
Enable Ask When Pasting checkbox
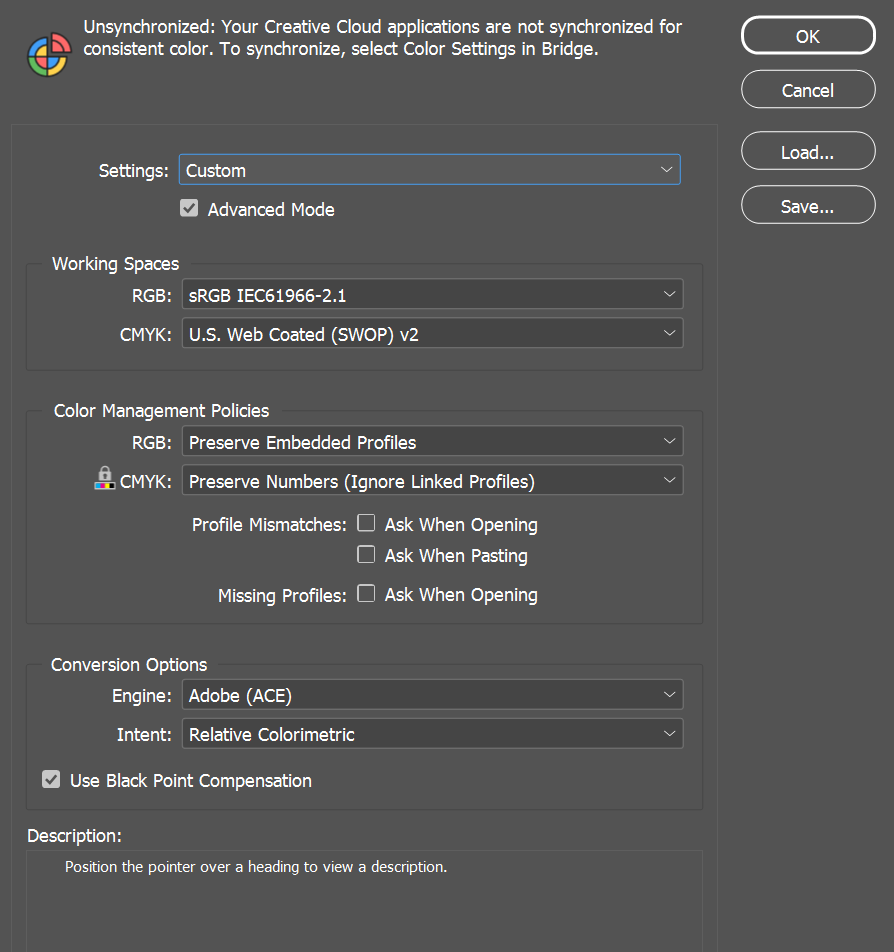(366, 554)
